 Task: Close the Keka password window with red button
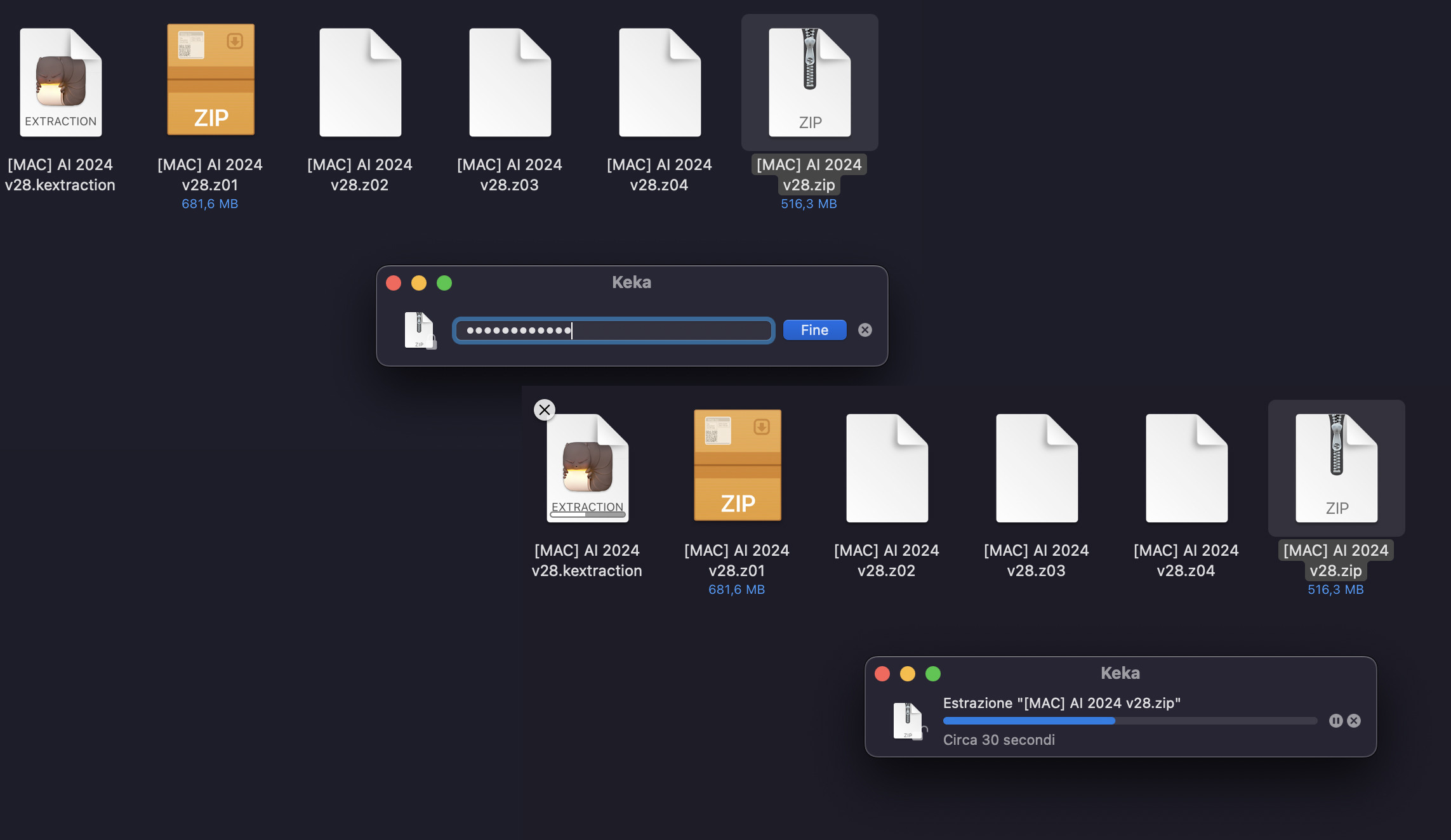coord(394,283)
